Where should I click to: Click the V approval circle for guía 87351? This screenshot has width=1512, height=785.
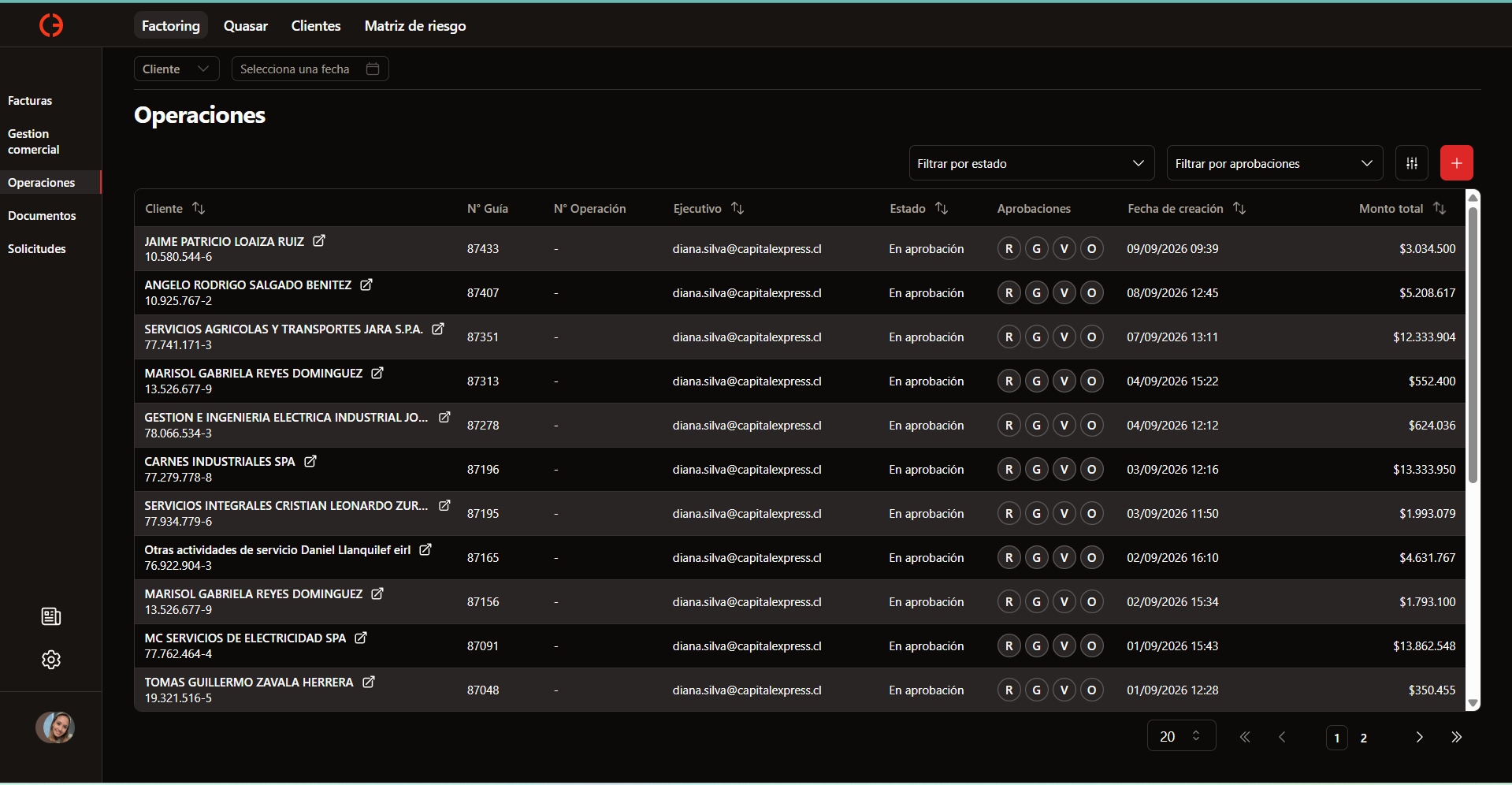point(1064,337)
